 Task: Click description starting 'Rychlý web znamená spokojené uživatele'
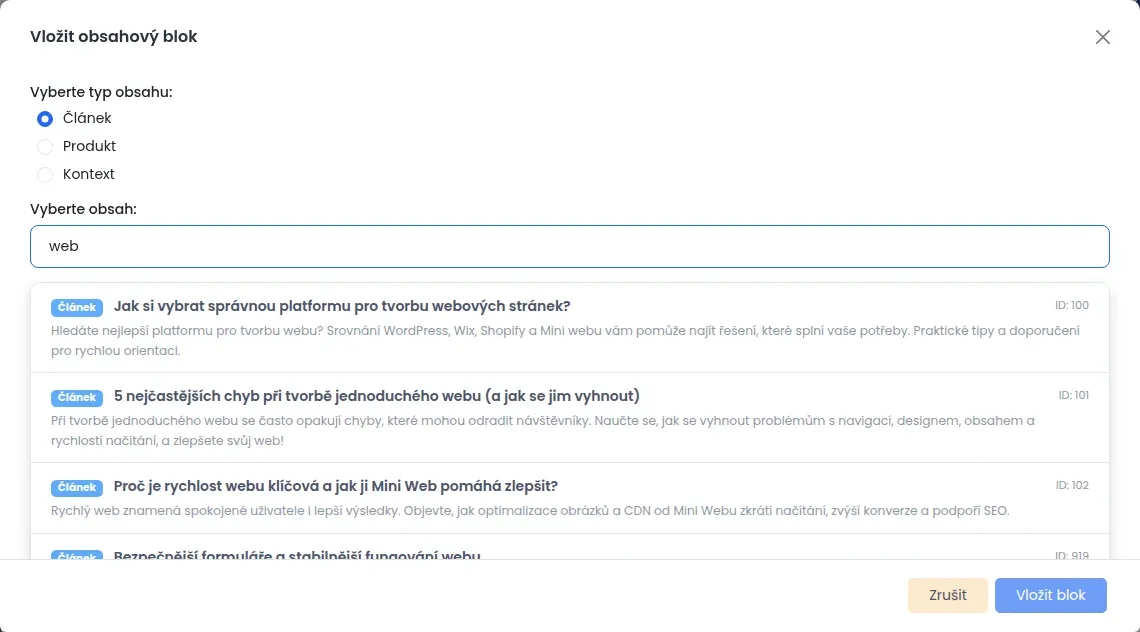(x=530, y=511)
